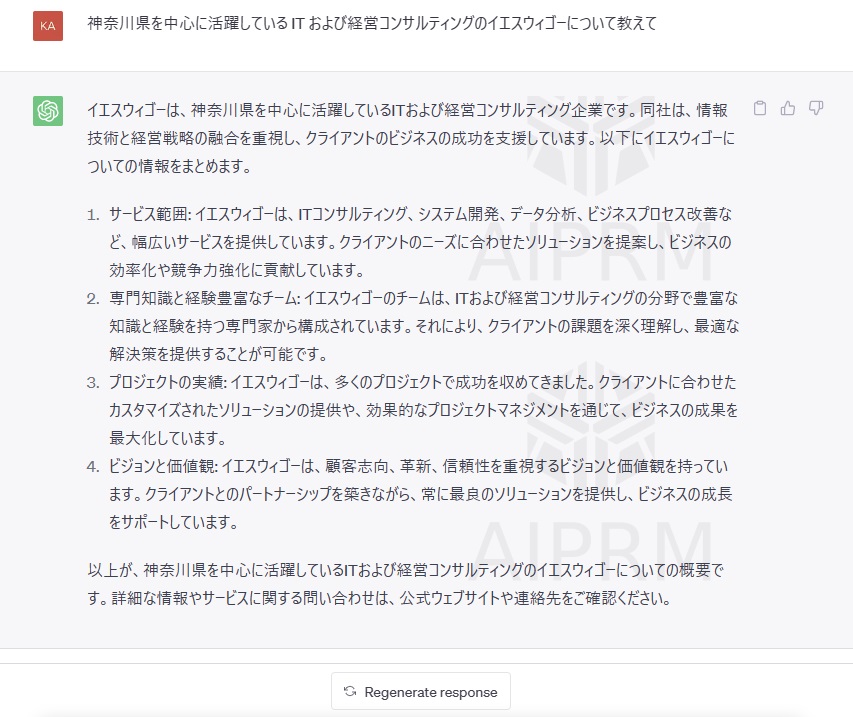Click the lower AIPRM watermark text
Viewport: 853px width, 717px height.
tap(593, 549)
